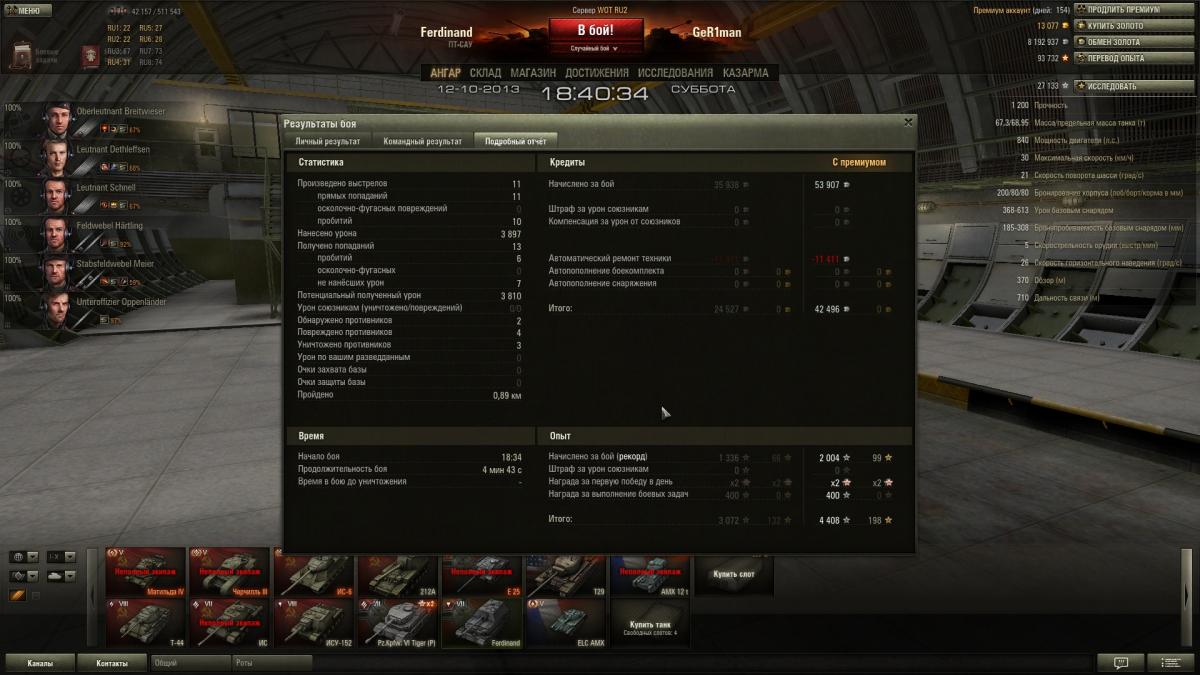
Task: Open the list icon button at bottom right
Action: pos(1169,662)
